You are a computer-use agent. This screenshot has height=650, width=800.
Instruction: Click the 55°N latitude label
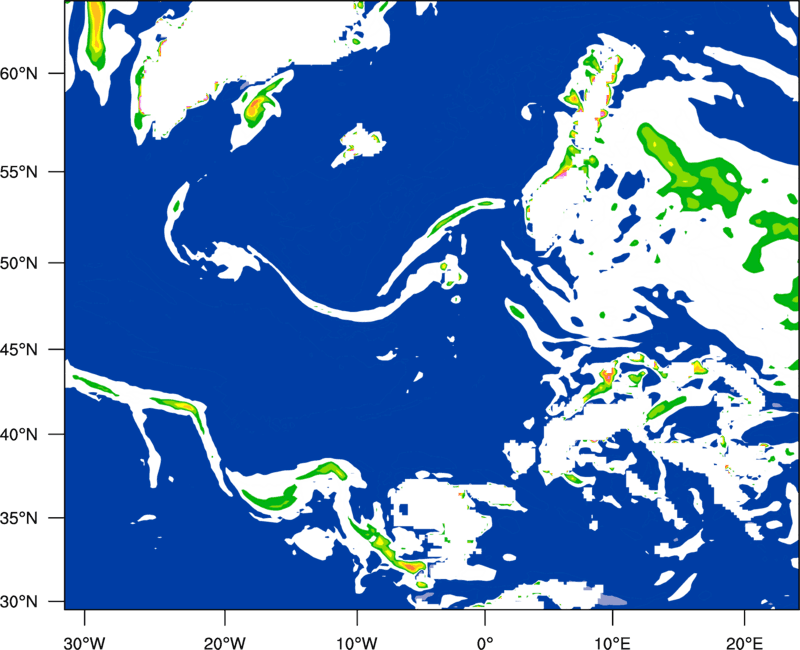(19, 172)
